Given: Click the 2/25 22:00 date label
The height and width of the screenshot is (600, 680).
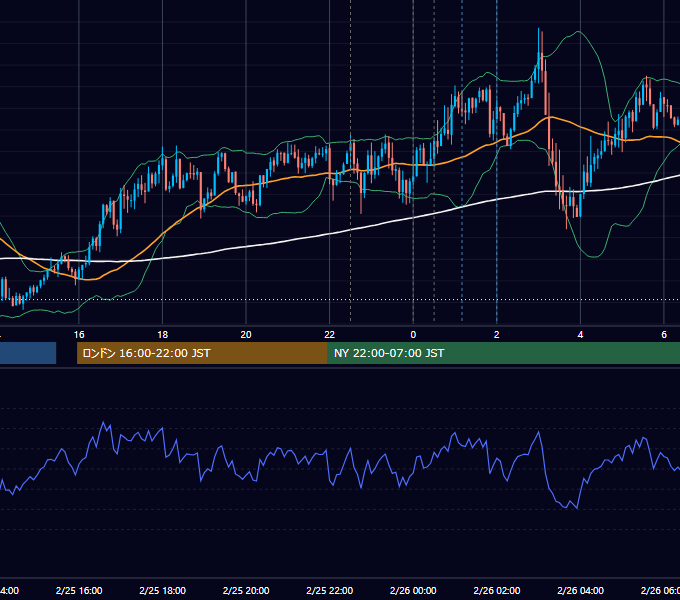Looking at the screenshot, I should click(330, 590).
